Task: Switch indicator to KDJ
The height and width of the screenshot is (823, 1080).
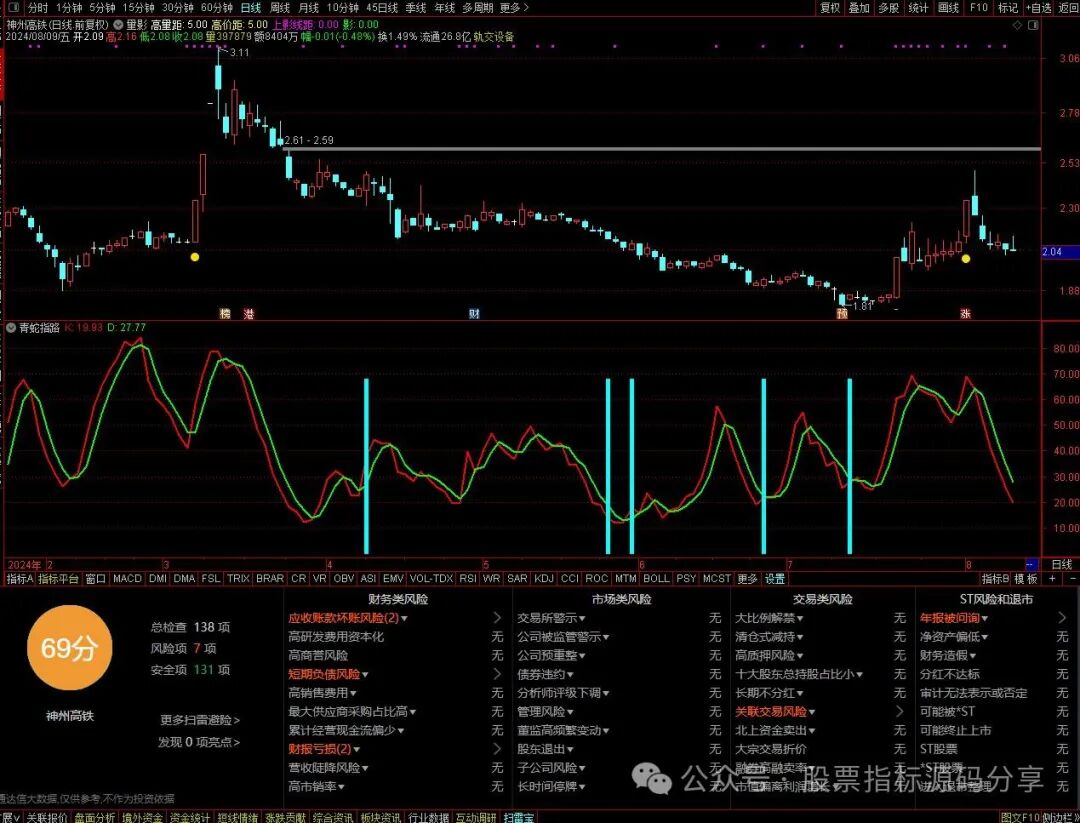Action: 543,579
